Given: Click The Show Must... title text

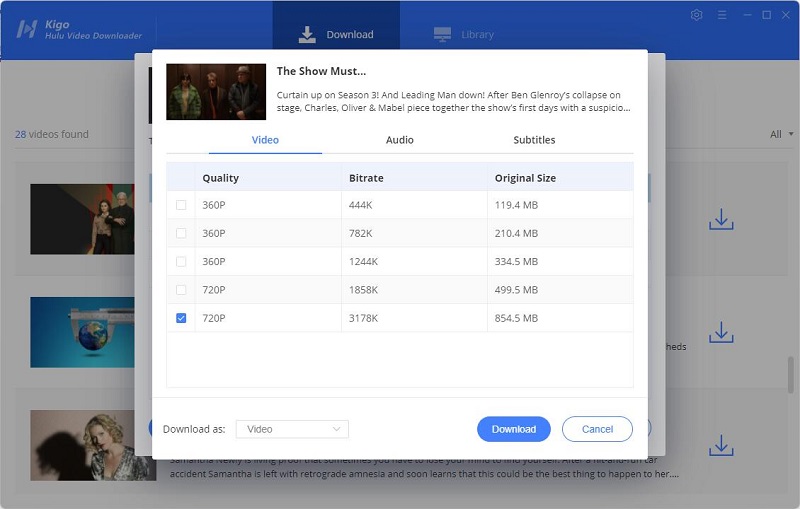Looking at the screenshot, I should (321, 71).
